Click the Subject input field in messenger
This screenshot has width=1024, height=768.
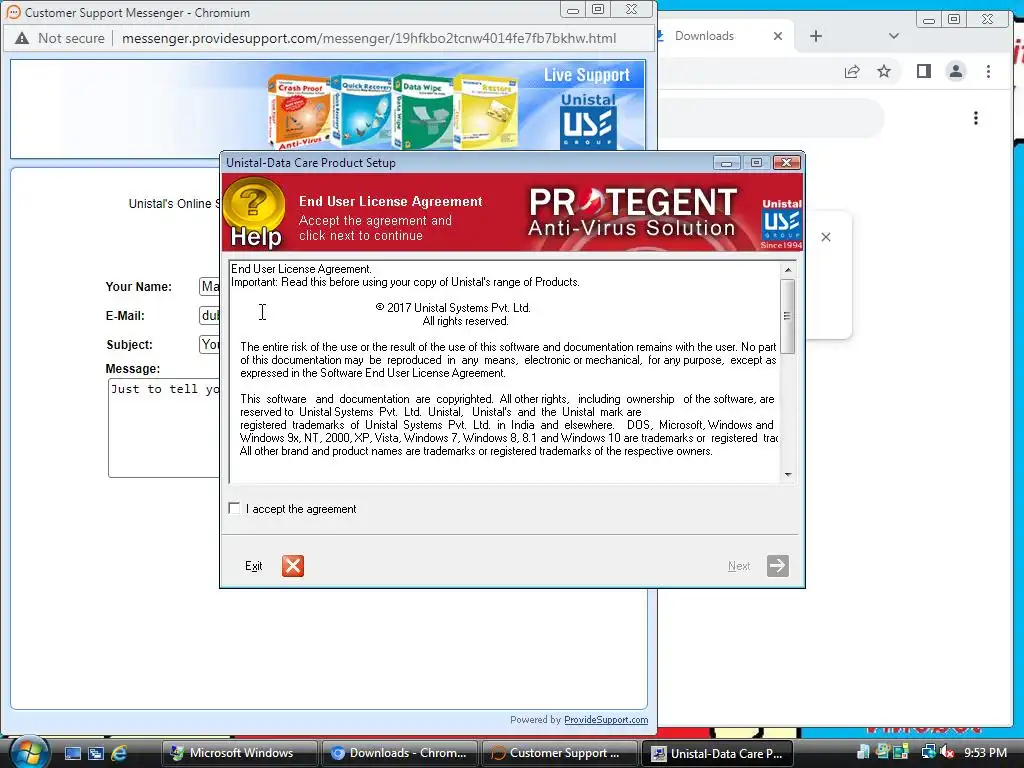pyautogui.click(x=210, y=344)
